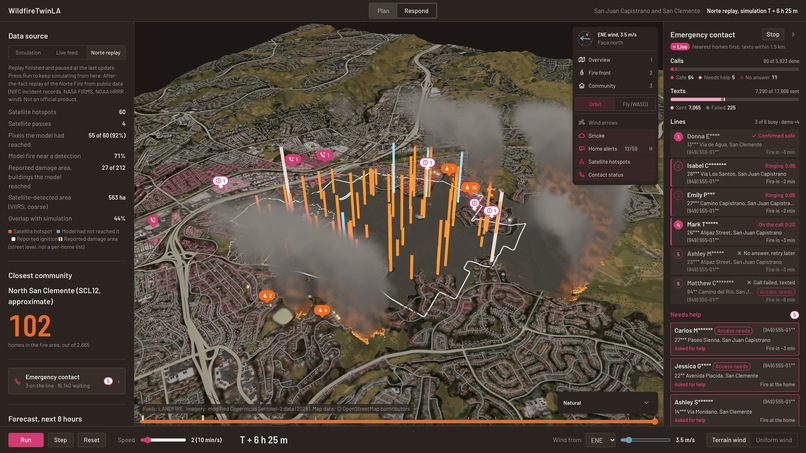Click the phone icon in the left Emergency contact card
806x453 pixels.
point(17,381)
